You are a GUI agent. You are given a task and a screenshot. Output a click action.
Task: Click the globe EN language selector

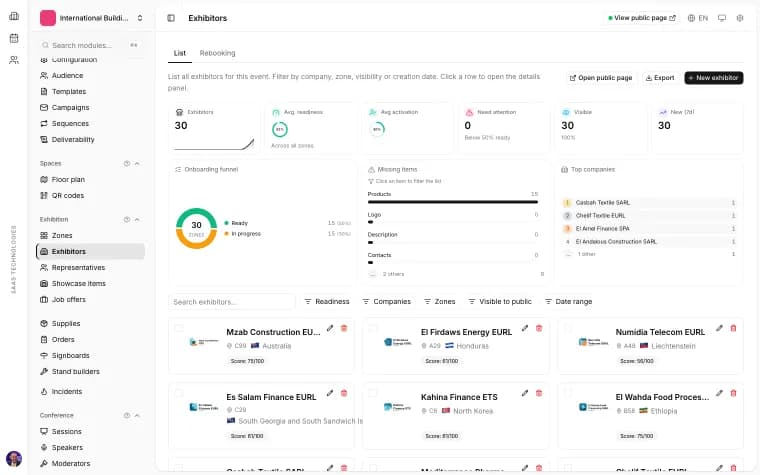point(698,18)
